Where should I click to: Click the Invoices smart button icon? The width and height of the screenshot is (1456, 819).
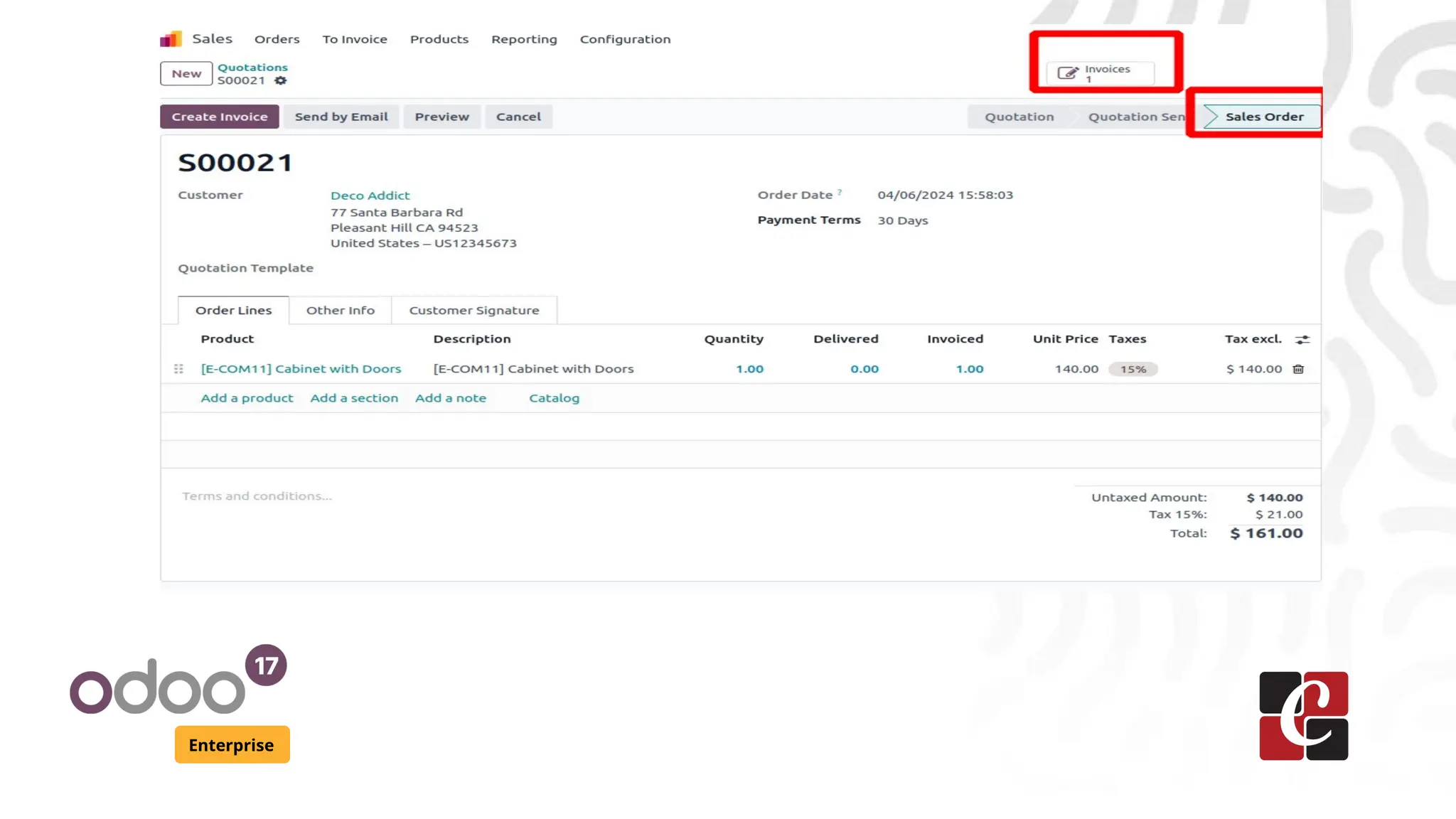1068,73
